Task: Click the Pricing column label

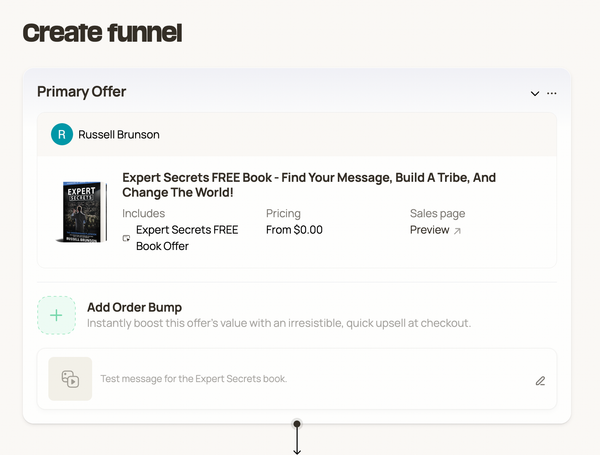Action: pos(283,214)
